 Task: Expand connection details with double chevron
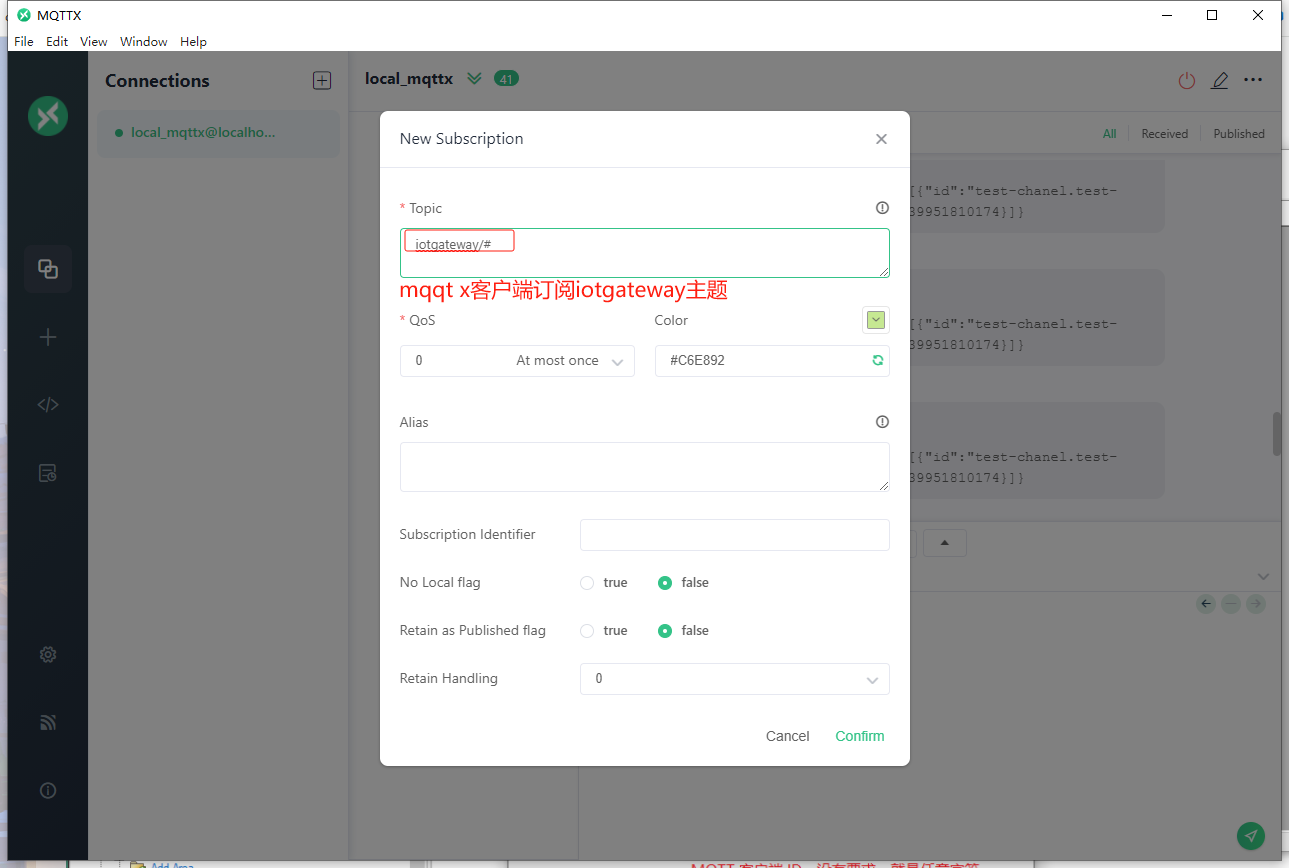point(474,79)
